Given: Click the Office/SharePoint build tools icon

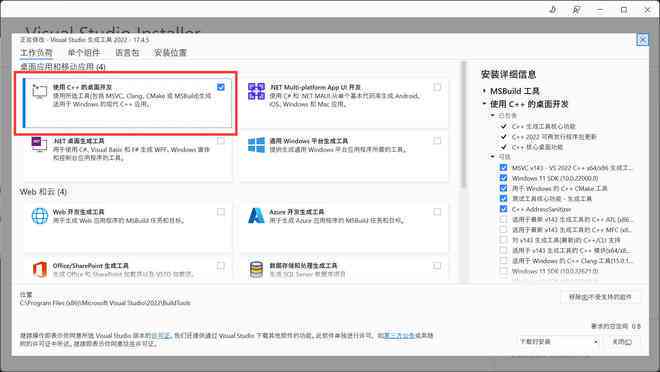Looking at the screenshot, I should tap(40, 269).
